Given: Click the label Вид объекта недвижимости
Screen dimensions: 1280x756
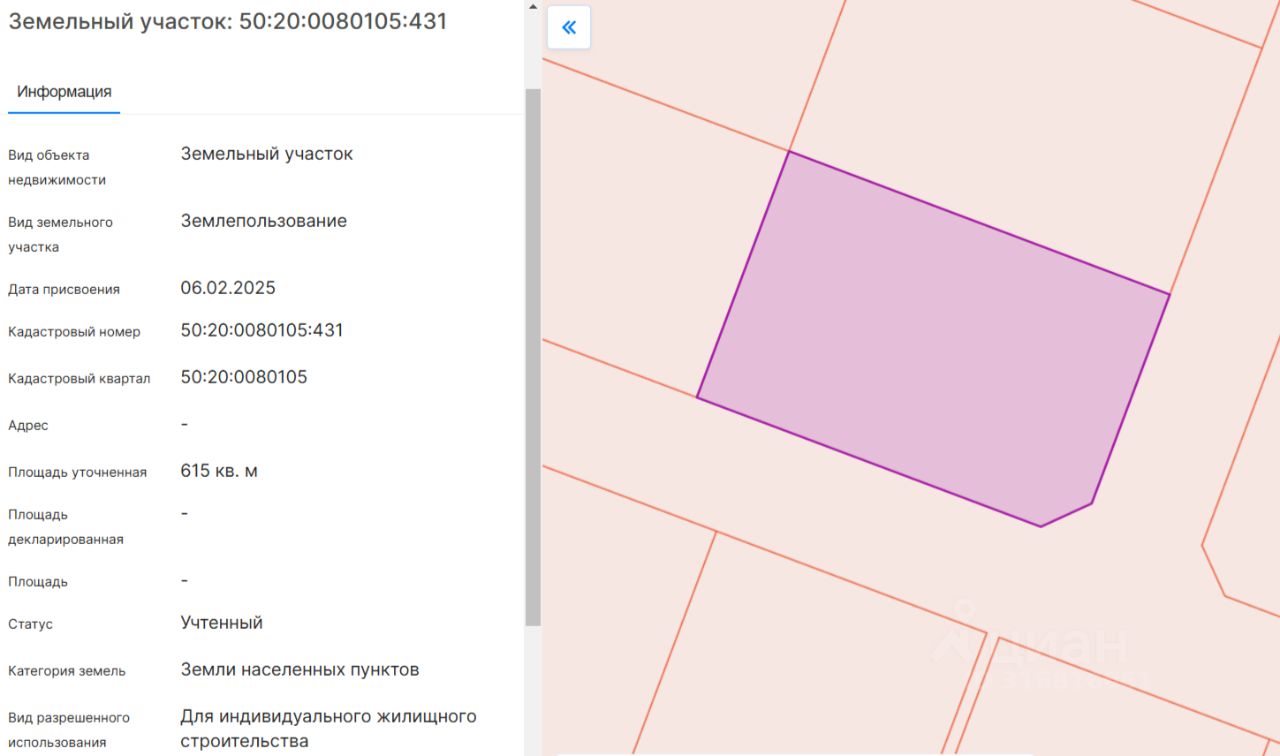Looking at the screenshot, I should point(57,168).
